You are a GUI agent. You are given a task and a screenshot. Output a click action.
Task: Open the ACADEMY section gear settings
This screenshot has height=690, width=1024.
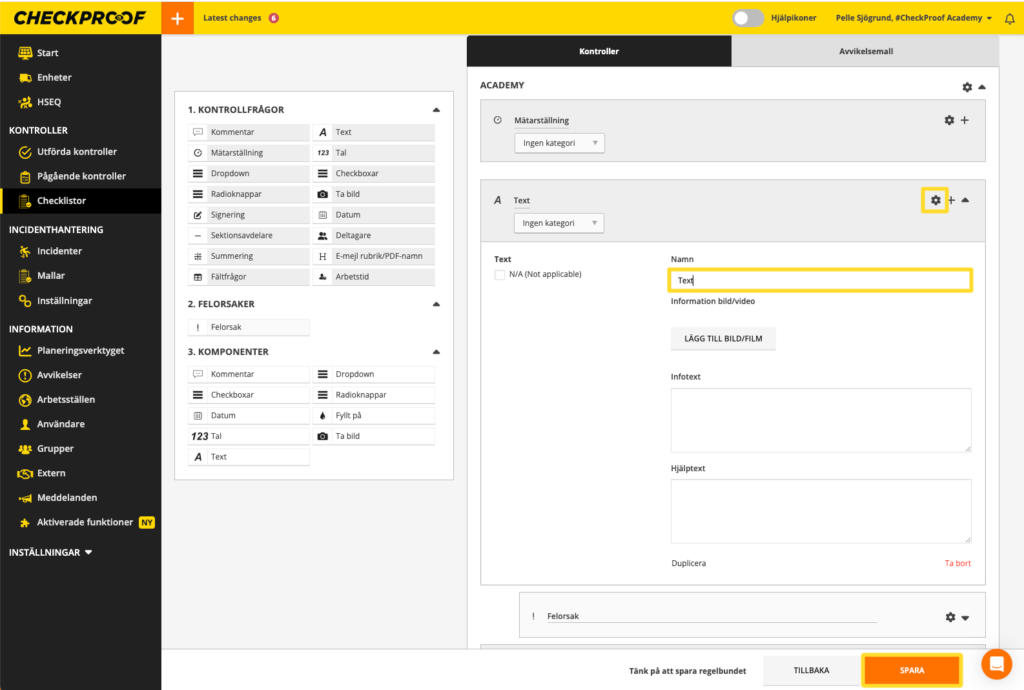pyautogui.click(x=967, y=87)
